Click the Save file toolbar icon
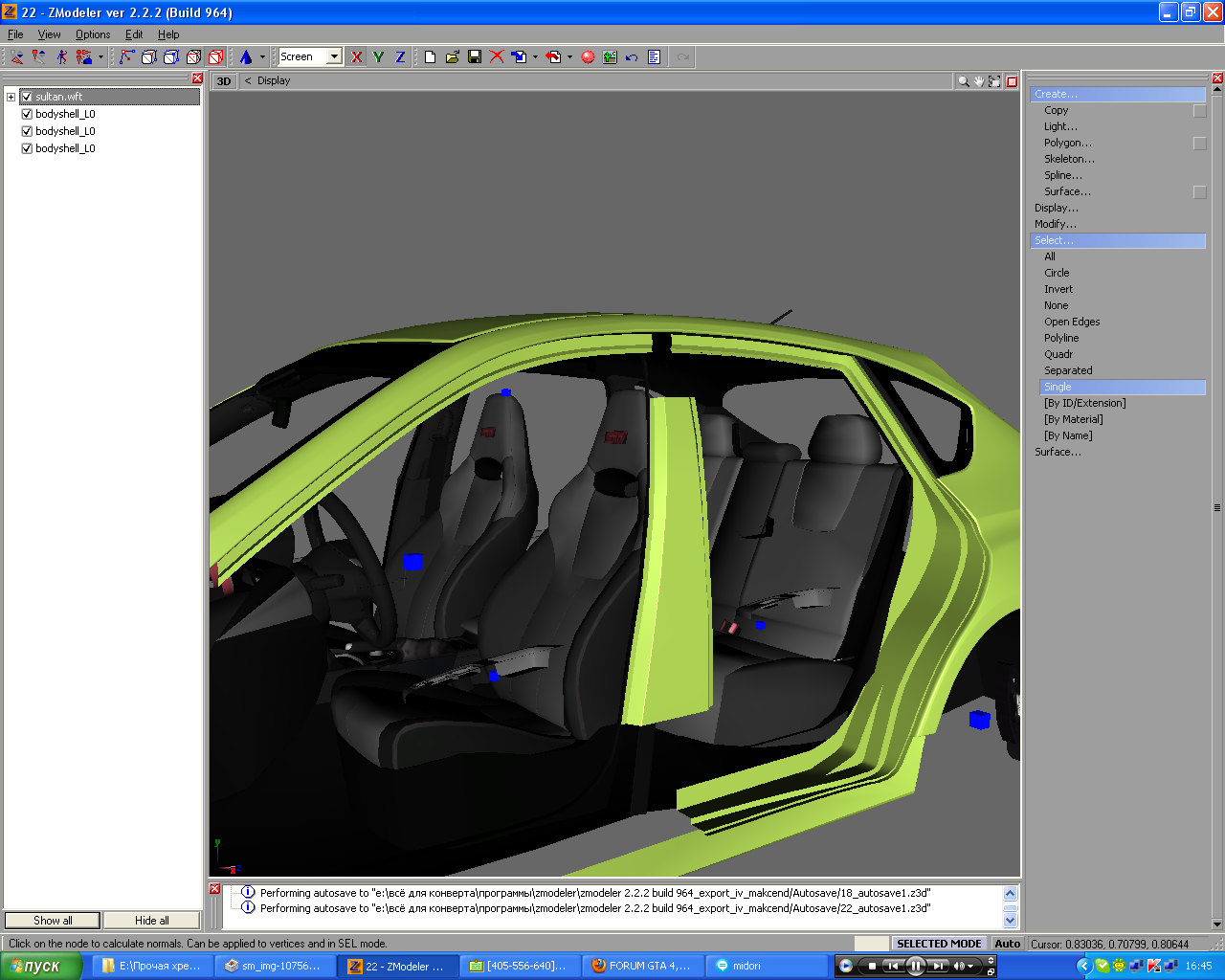The height and width of the screenshot is (980, 1225). [475, 57]
